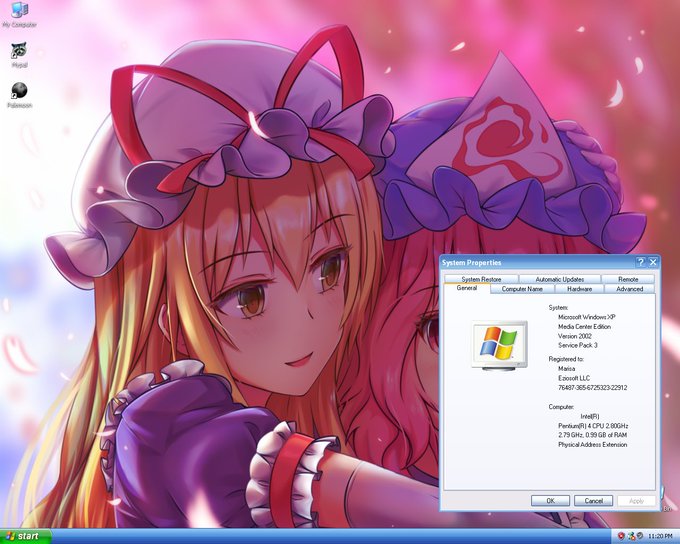680x544 pixels.
Task: Click the 'Computer:' label
Action: [561, 407]
